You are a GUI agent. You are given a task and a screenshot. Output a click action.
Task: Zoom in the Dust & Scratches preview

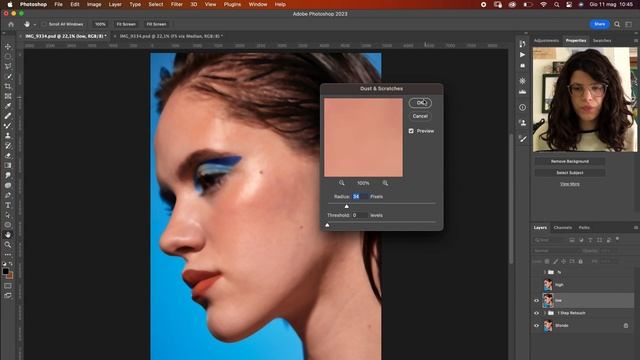pyautogui.click(x=385, y=183)
